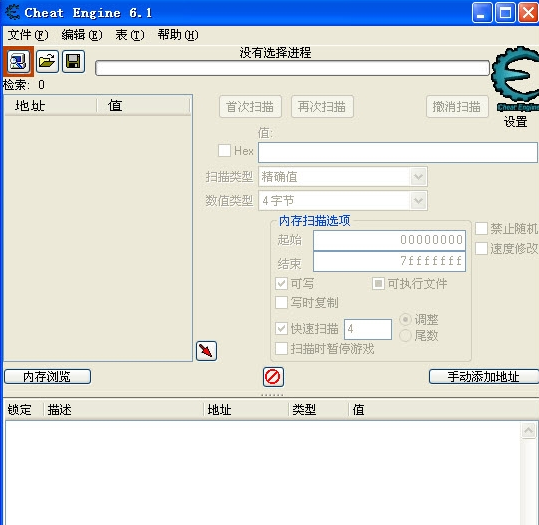Click the 值 value input field
Screen dimensions: 539x525
pos(398,152)
